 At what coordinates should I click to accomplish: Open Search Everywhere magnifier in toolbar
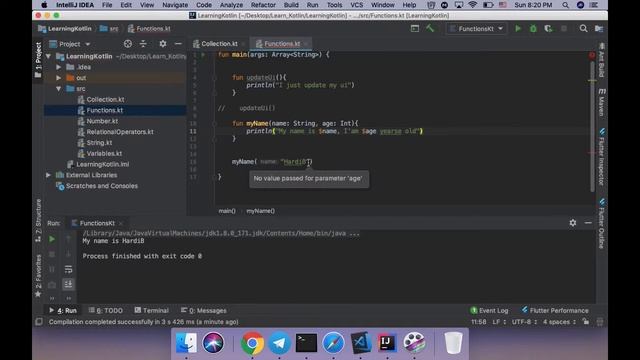click(584, 29)
